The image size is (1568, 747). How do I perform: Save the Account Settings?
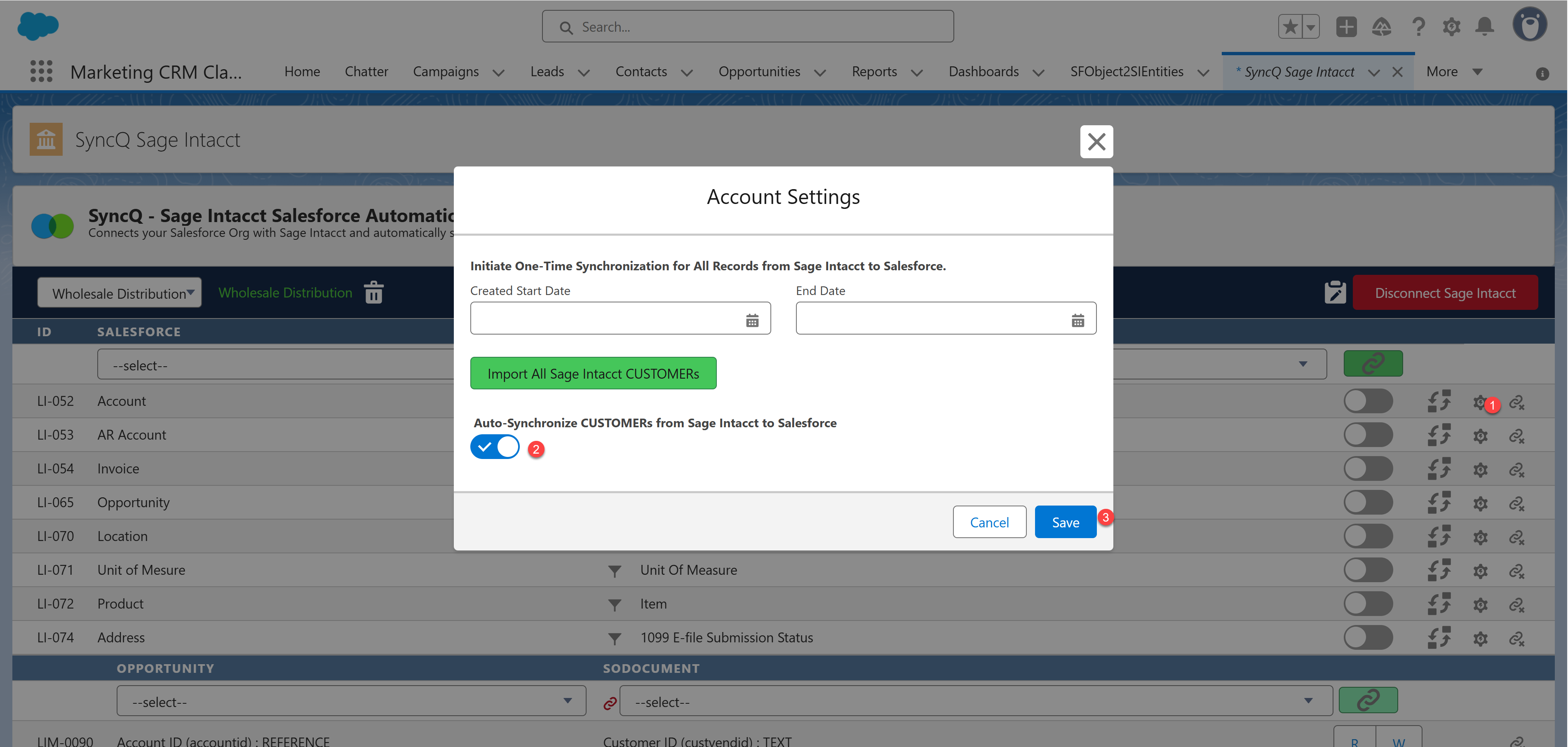coord(1065,522)
